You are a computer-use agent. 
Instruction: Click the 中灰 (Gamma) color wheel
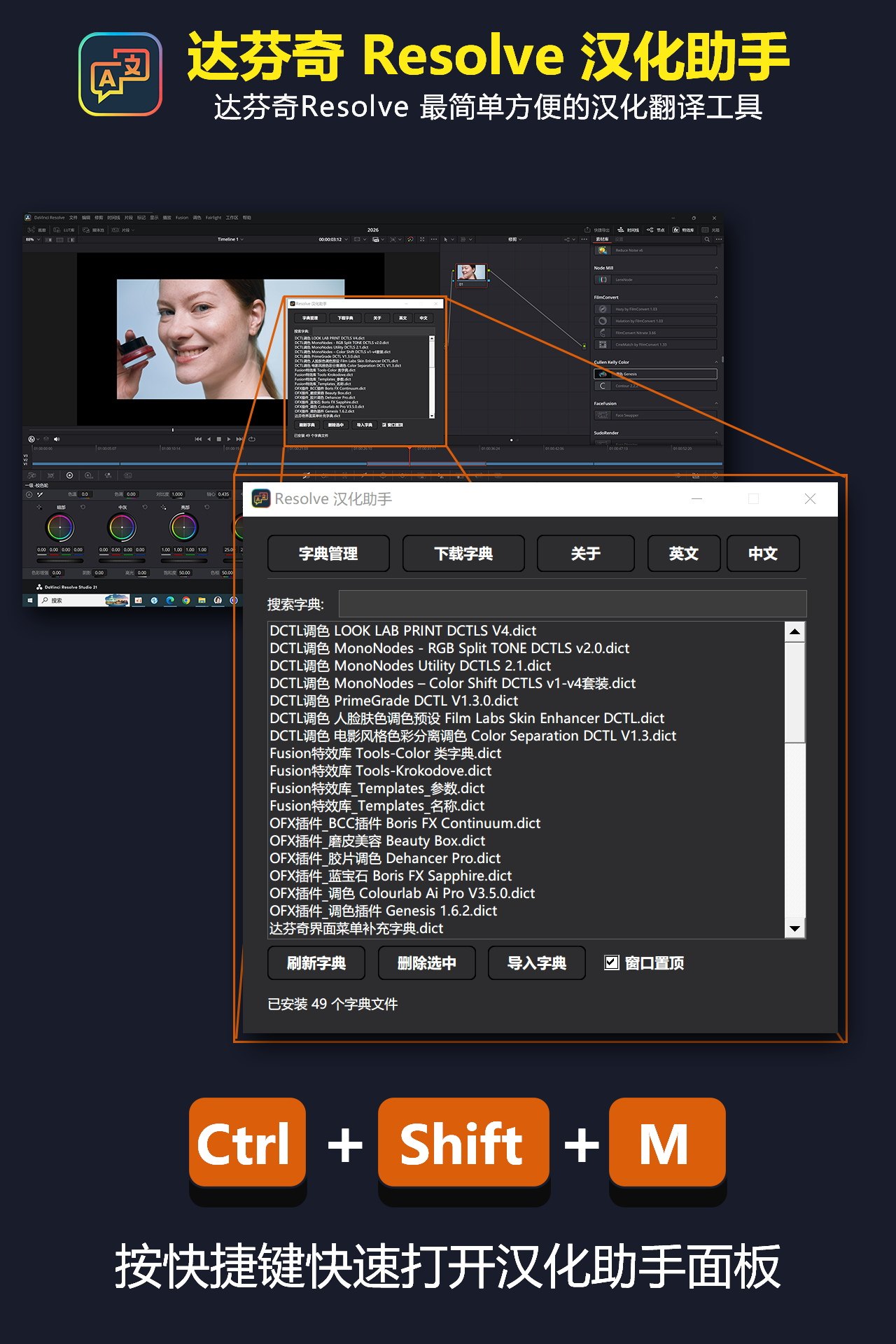[122, 527]
